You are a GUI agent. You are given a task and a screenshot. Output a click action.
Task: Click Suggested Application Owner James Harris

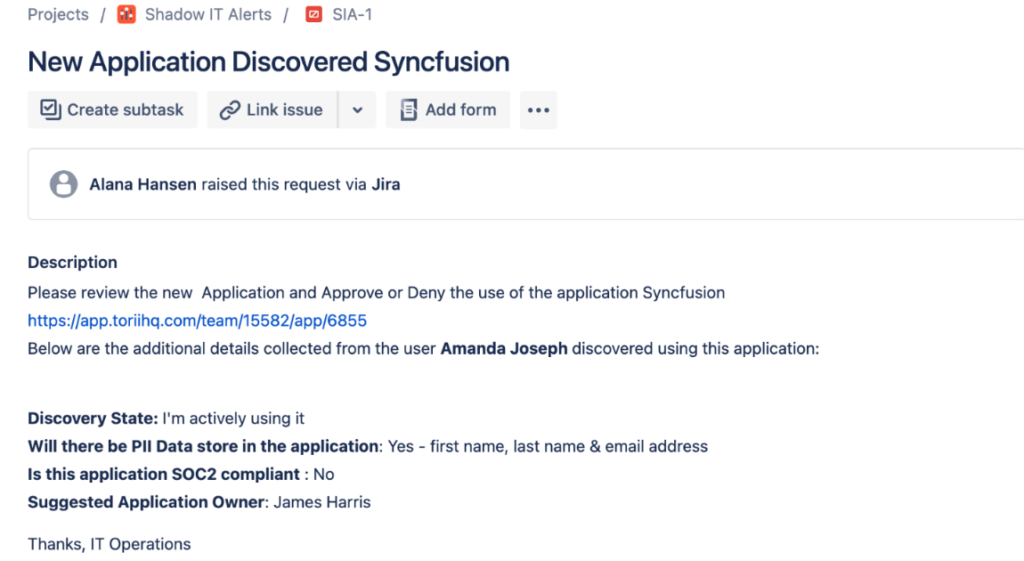click(199, 502)
